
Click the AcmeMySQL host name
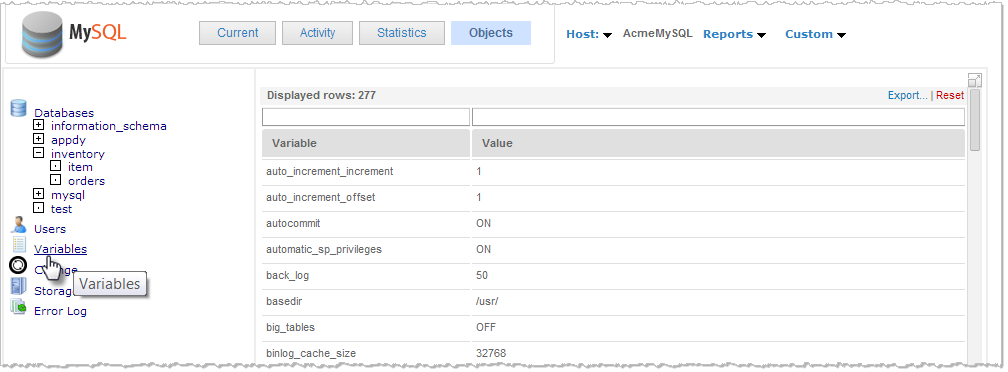(658, 33)
